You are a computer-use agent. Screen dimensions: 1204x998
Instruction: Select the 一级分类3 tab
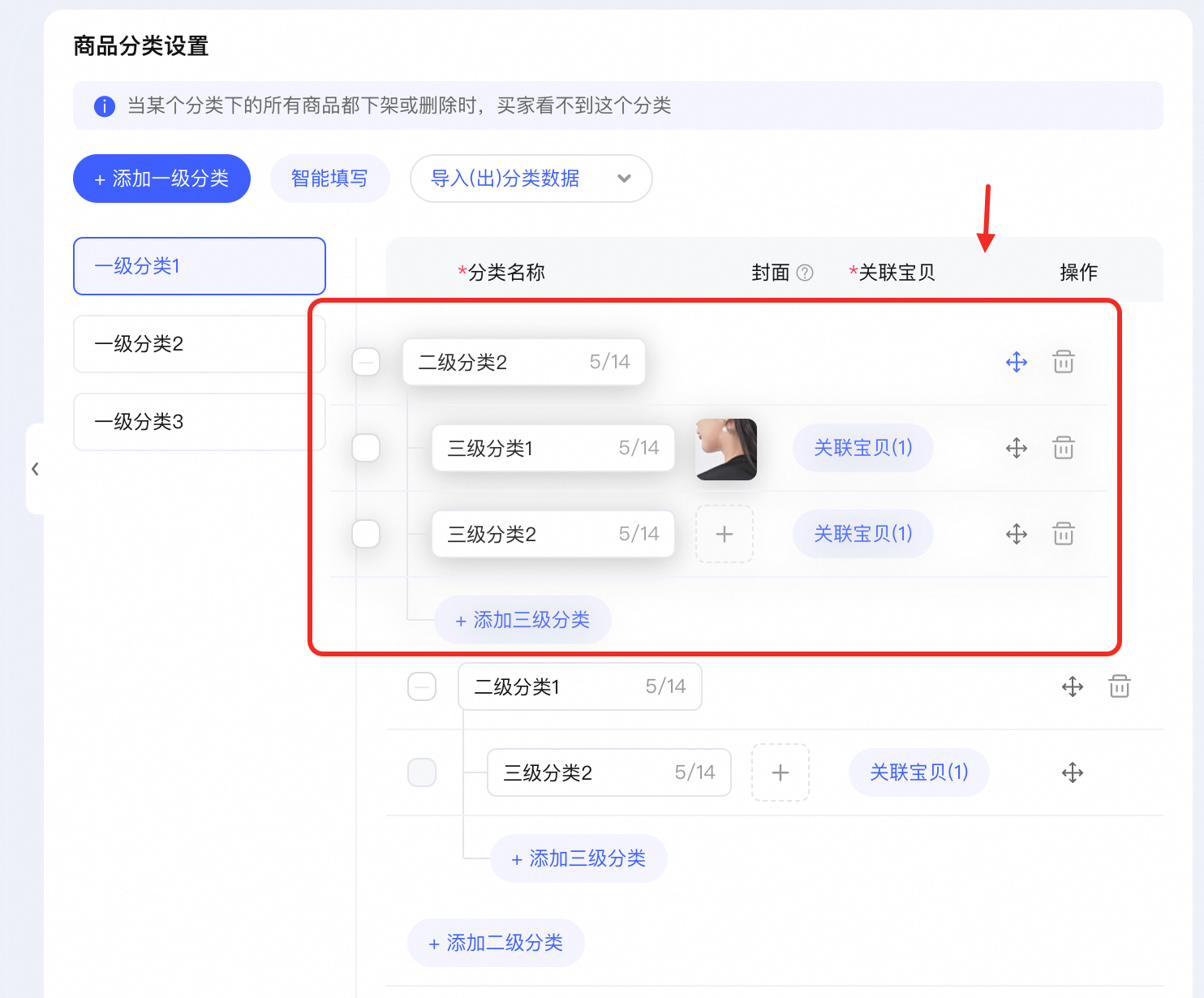[x=200, y=422]
